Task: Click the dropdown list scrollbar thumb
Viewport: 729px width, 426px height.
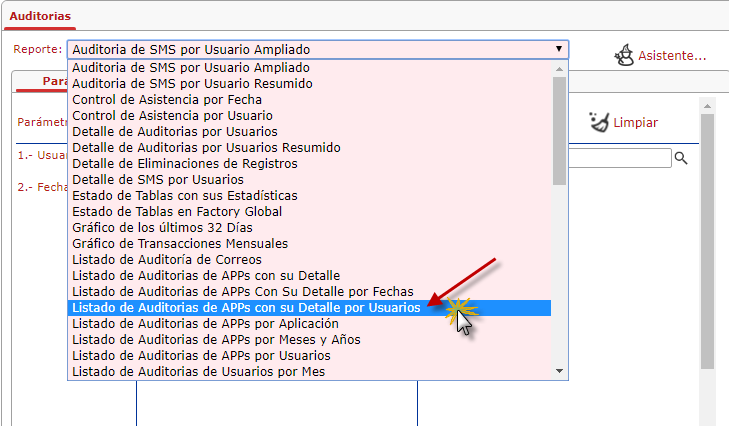Action: (559, 131)
